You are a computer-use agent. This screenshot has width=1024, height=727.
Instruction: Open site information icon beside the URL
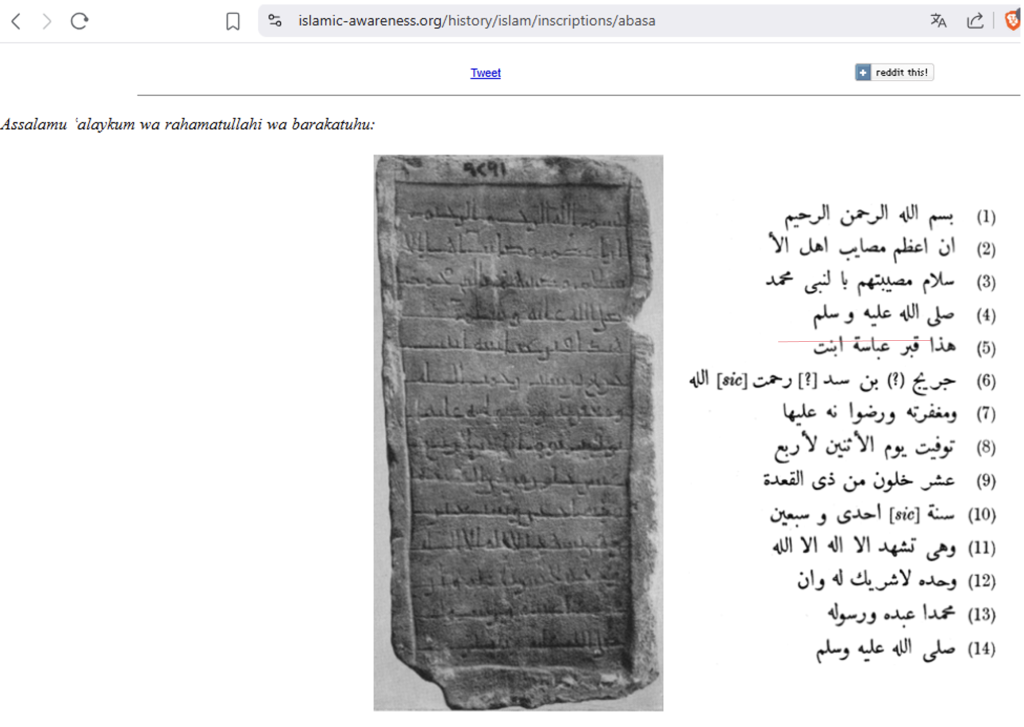click(x=275, y=21)
